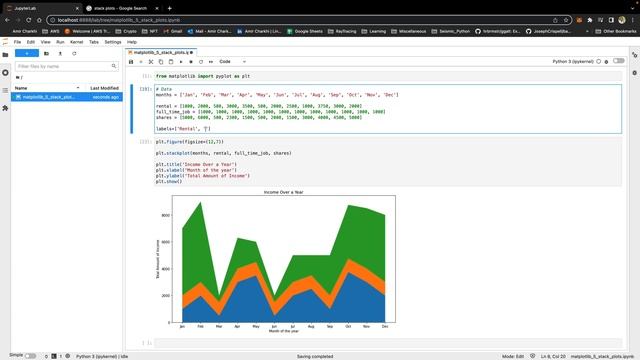640x360 pixels.
Task: Open the Crypto bookmarks folder
Action: [126, 31]
